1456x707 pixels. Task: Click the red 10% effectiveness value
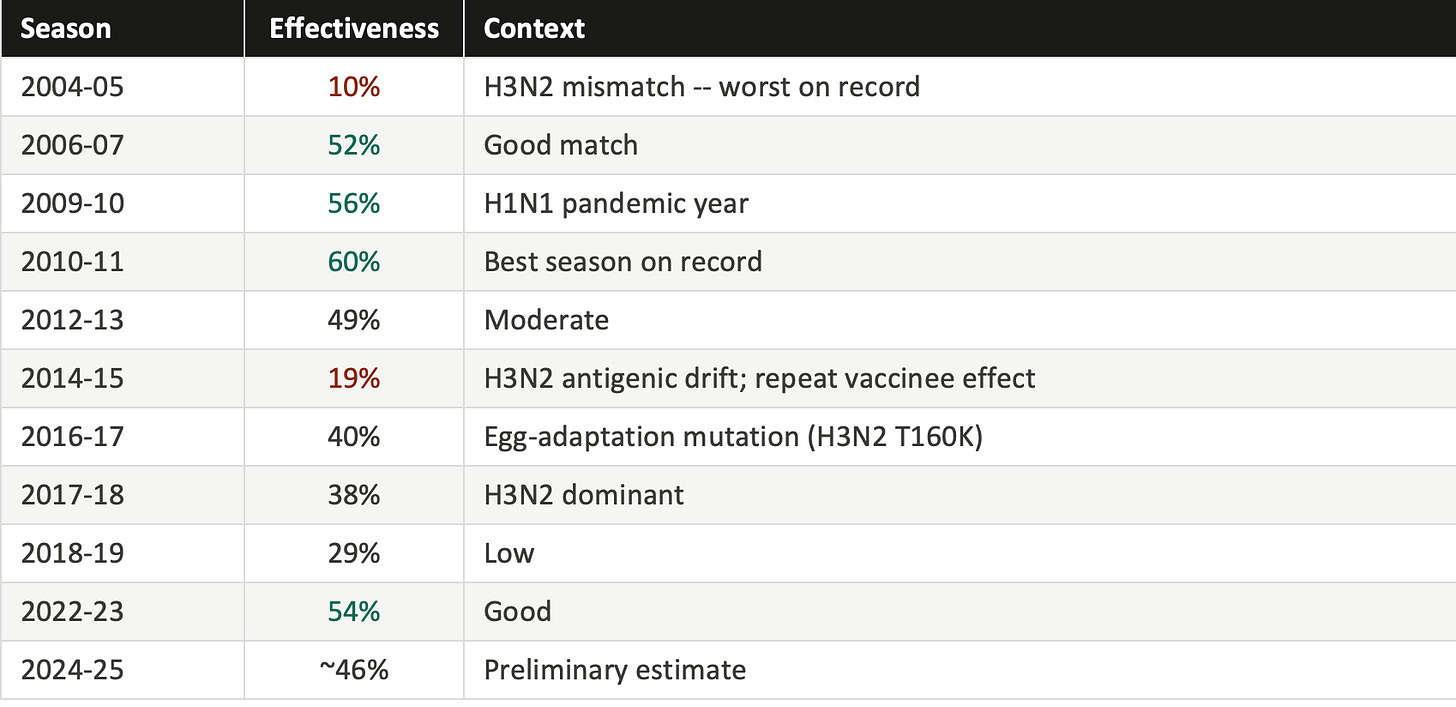(x=354, y=87)
